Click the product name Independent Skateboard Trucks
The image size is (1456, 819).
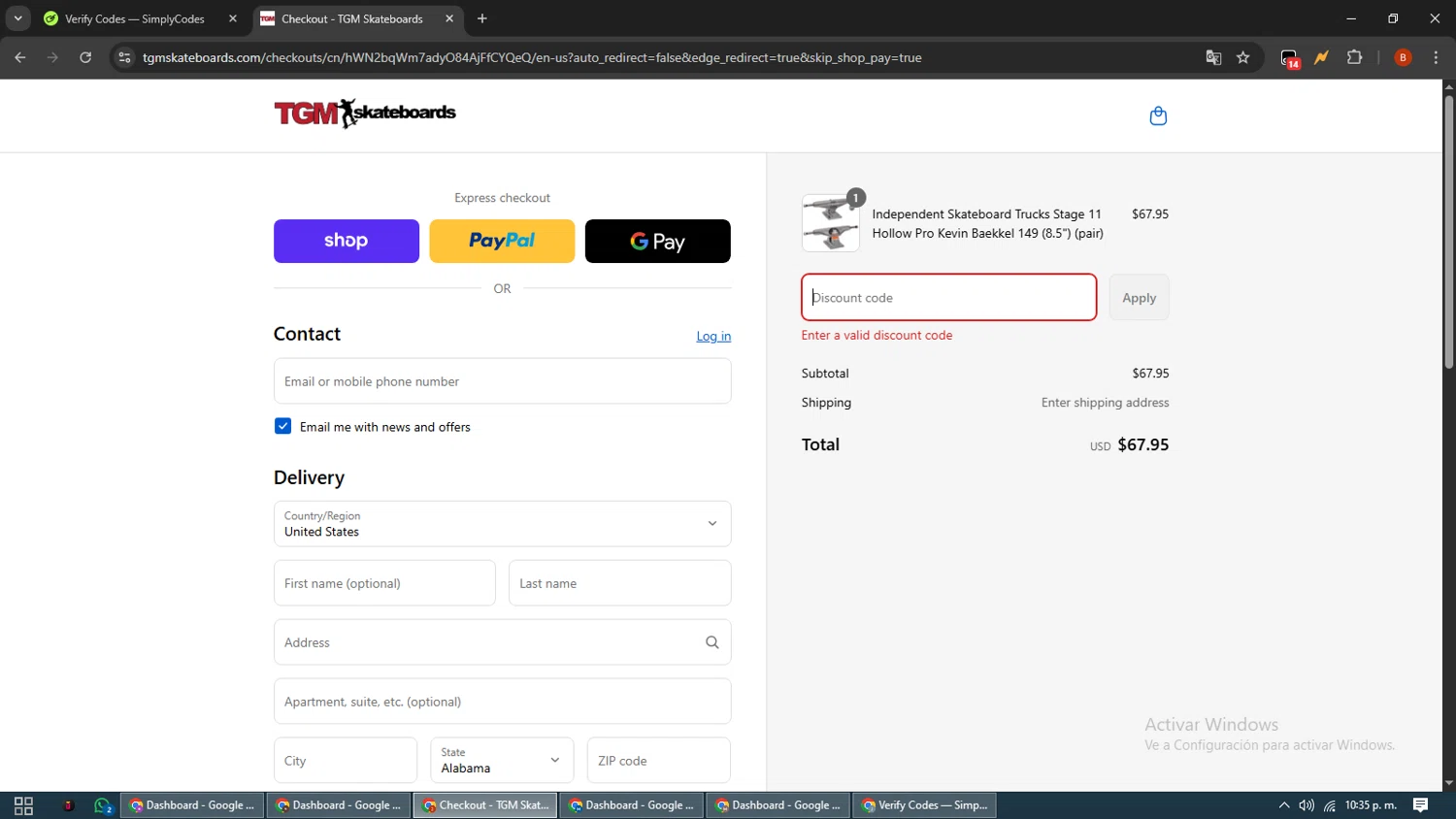coord(987,223)
